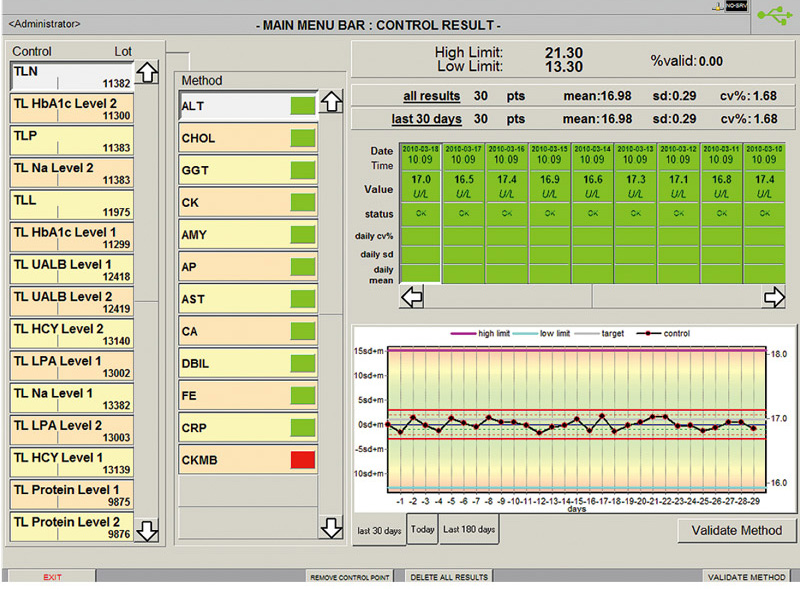Viewport: 800px width, 589px height.
Task: Select the AP method
Action: click(248, 266)
